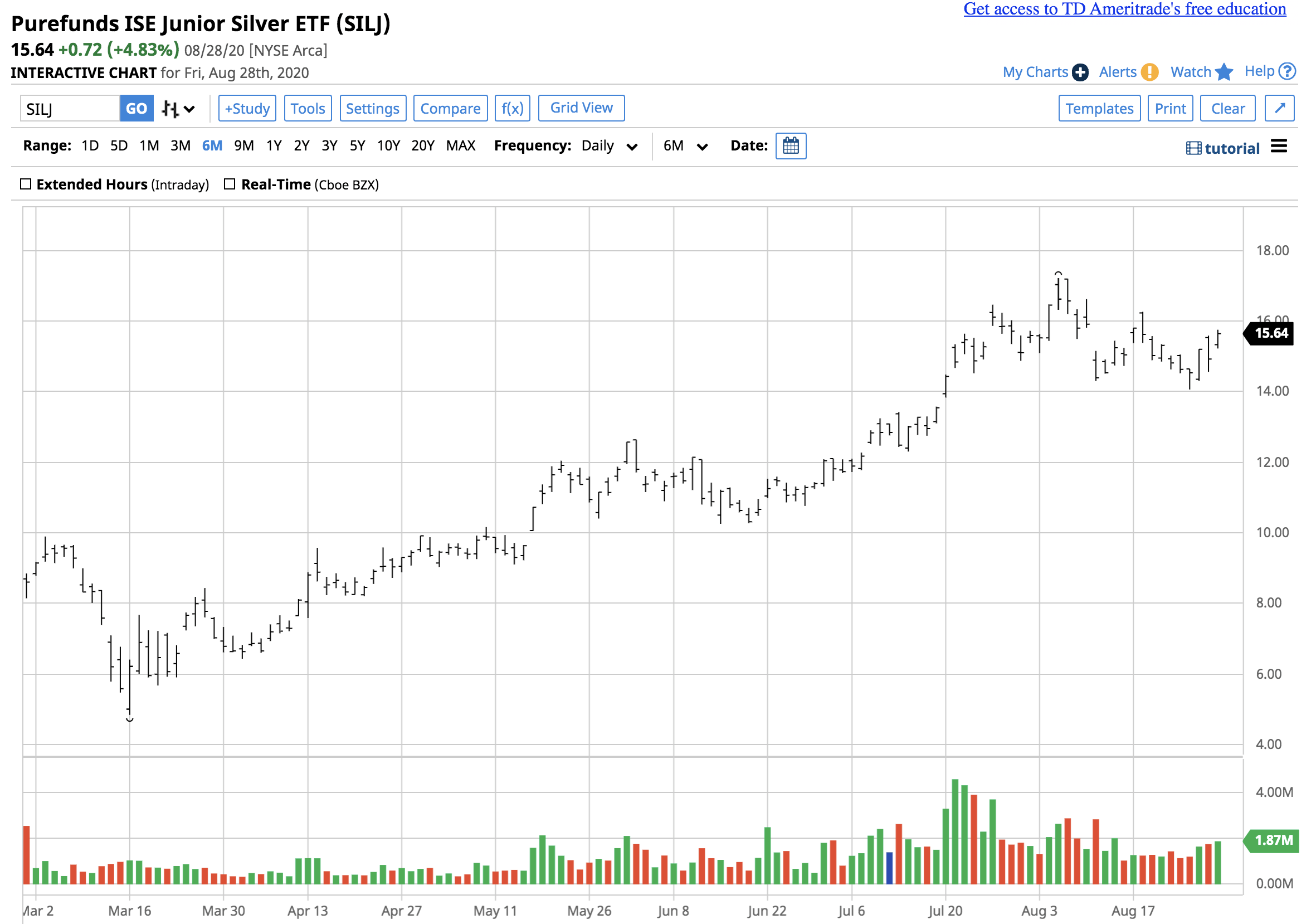Click the blue volume bar
Image resolution: width=1316 pixels, height=924 pixels.
click(889, 868)
